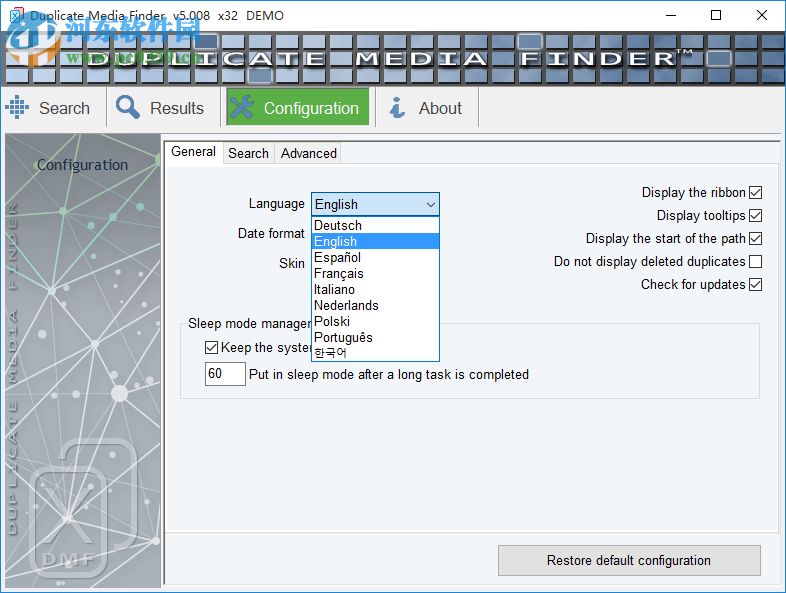Uncheck Keep the system awake checkbox

tap(212, 347)
